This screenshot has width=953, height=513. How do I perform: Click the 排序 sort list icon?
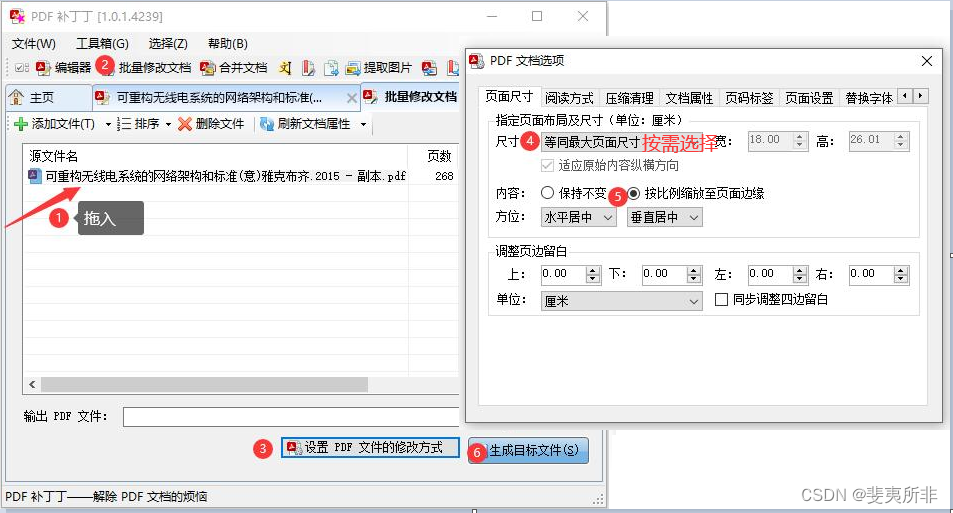(x=124, y=124)
